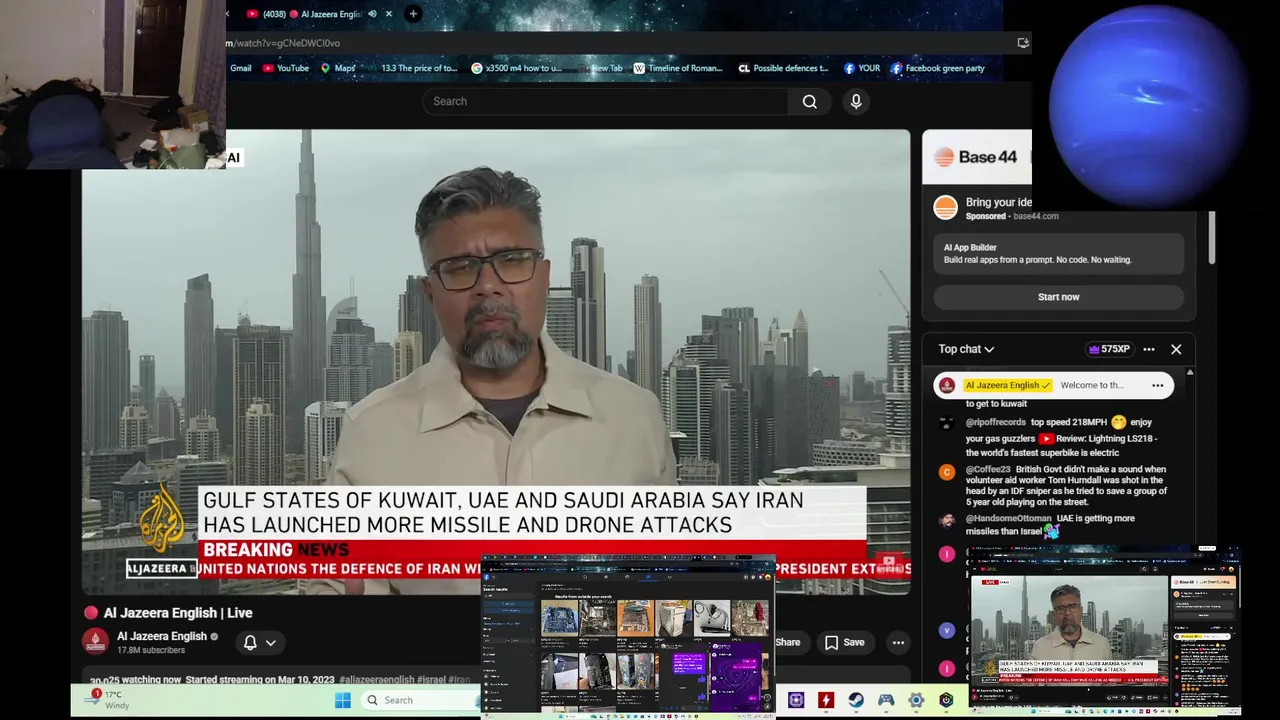Viewport: 1280px width, 720px height.
Task: Click in the YouTube search field
Action: coord(606,101)
